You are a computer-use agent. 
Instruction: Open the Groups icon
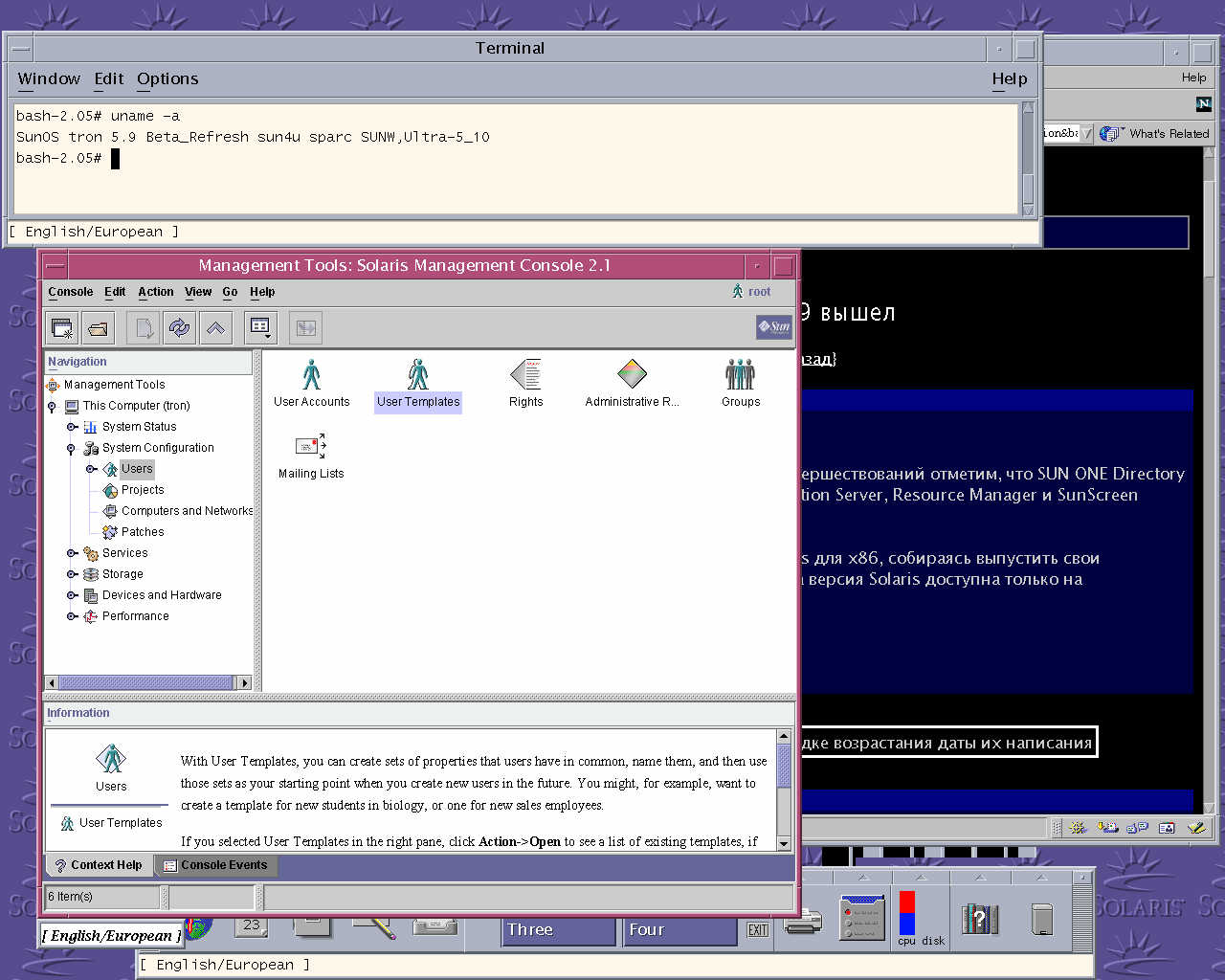click(741, 383)
